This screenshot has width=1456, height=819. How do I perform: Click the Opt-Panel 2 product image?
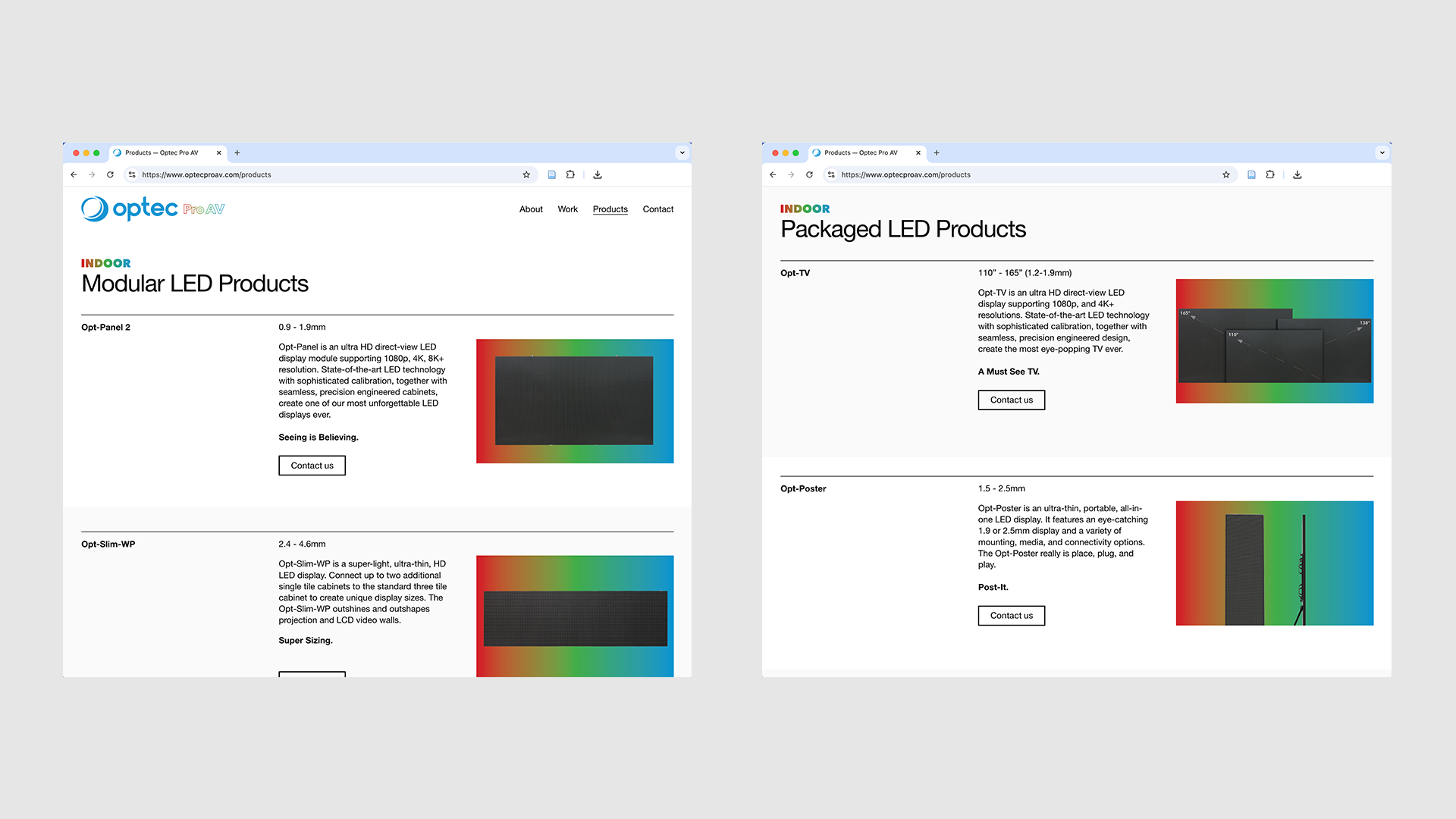coord(575,401)
